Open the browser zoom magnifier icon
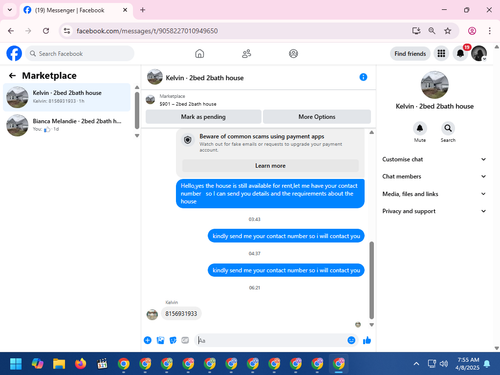This screenshot has width=500, height=375. click(x=432, y=31)
